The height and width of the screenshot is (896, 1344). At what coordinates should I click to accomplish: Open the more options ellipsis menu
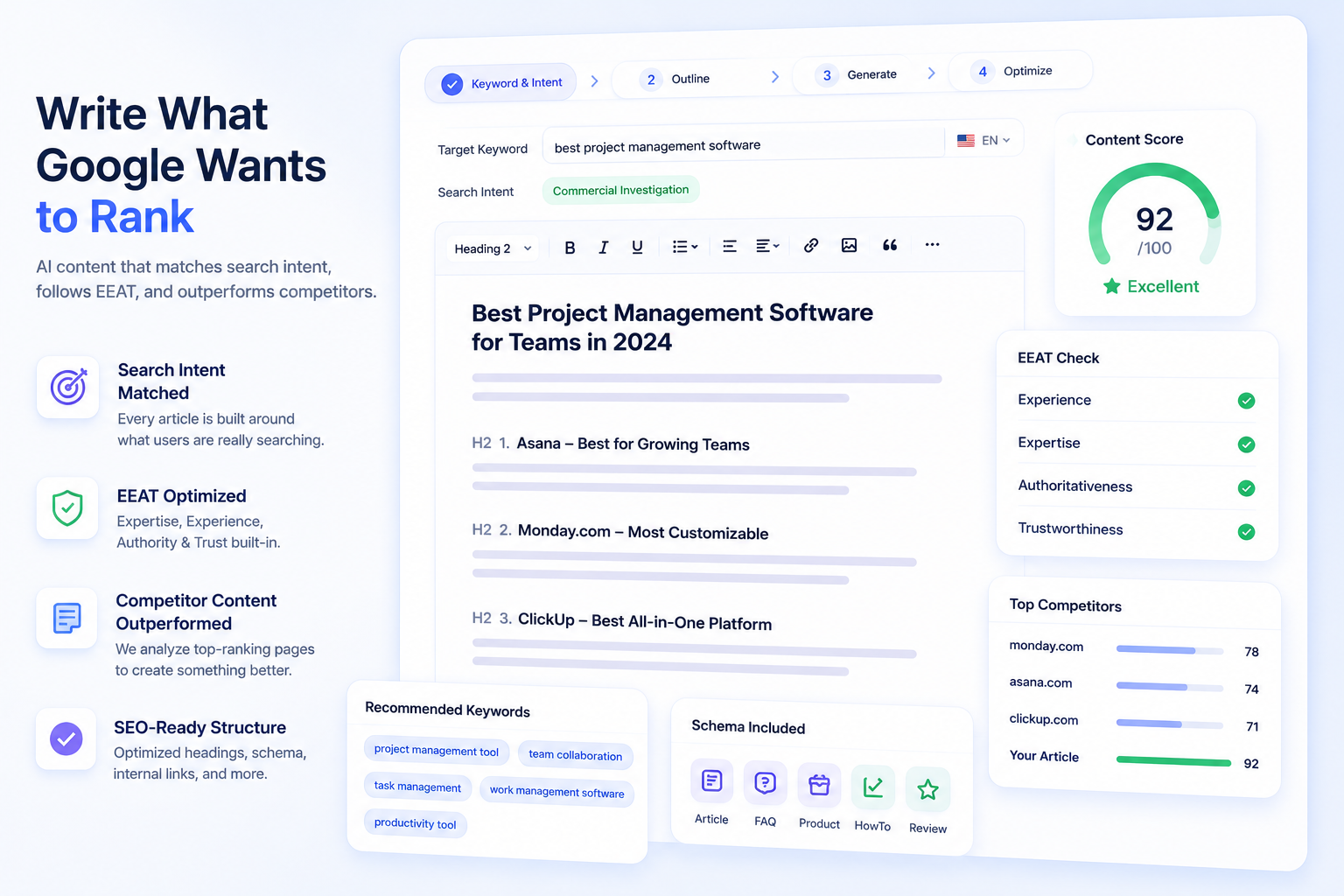932,244
